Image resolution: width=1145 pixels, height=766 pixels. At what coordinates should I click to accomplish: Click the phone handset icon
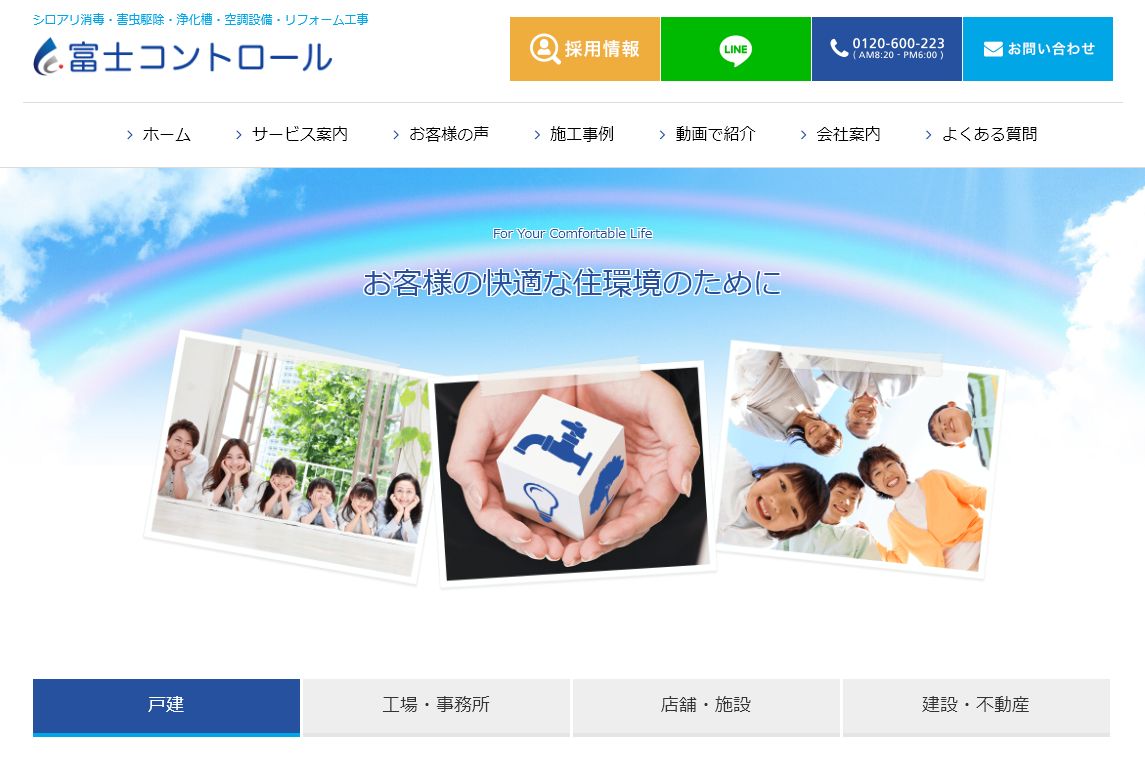coord(839,48)
